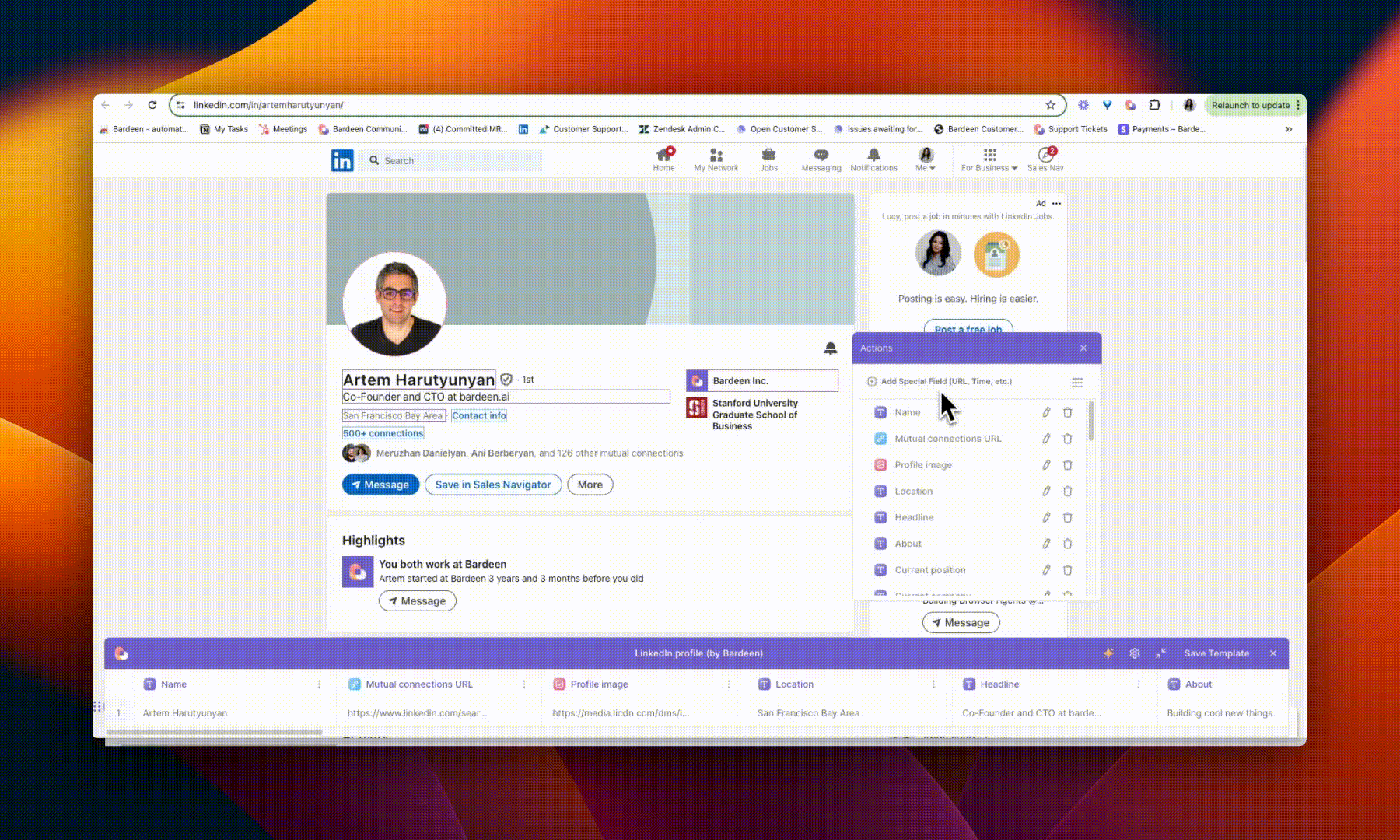
Task: Open the Headline column options menu
Action: click(1139, 684)
